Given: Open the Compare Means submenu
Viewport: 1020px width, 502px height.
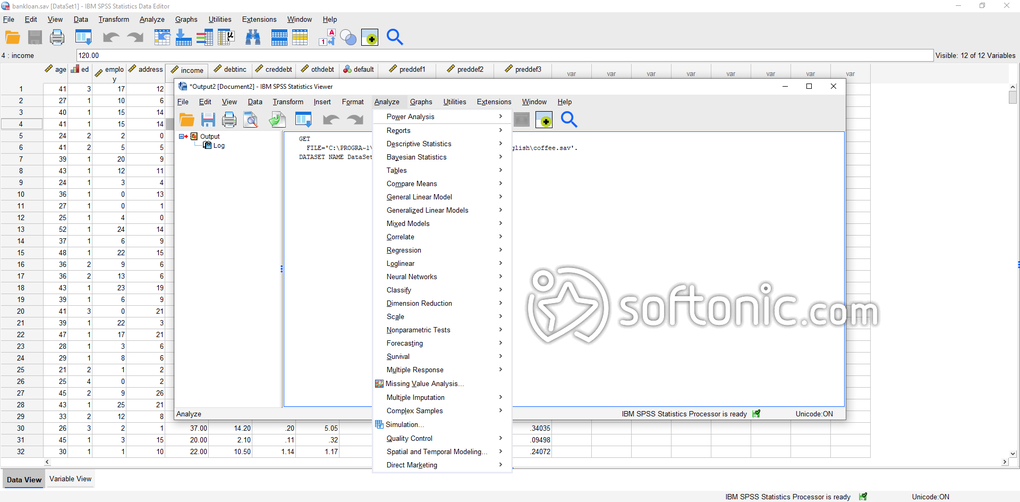Looking at the screenshot, I should click(x=444, y=184).
